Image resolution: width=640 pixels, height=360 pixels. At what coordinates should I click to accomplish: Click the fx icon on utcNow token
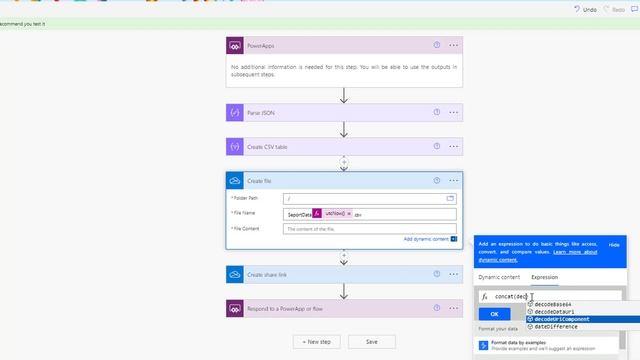(x=317, y=213)
